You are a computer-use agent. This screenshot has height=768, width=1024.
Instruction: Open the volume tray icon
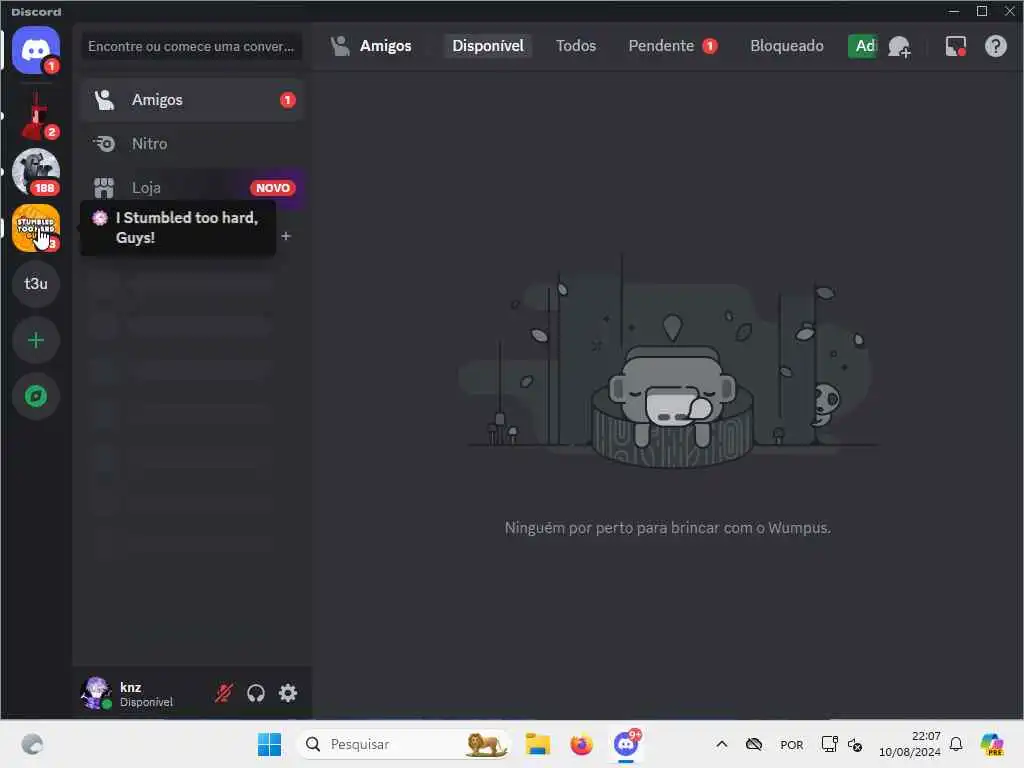point(855,744)
